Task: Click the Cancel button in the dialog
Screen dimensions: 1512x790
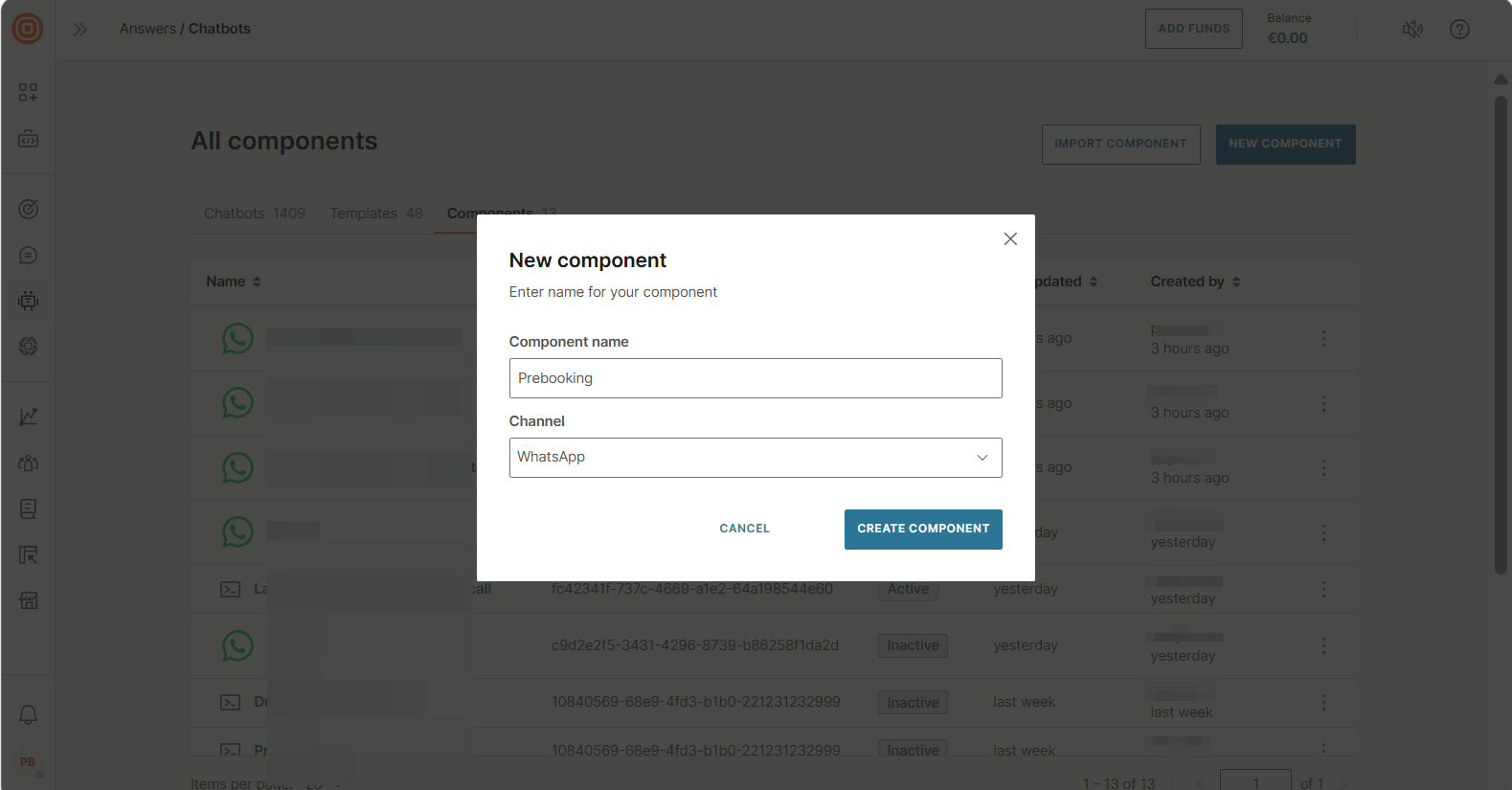Action: coord(744,529)
